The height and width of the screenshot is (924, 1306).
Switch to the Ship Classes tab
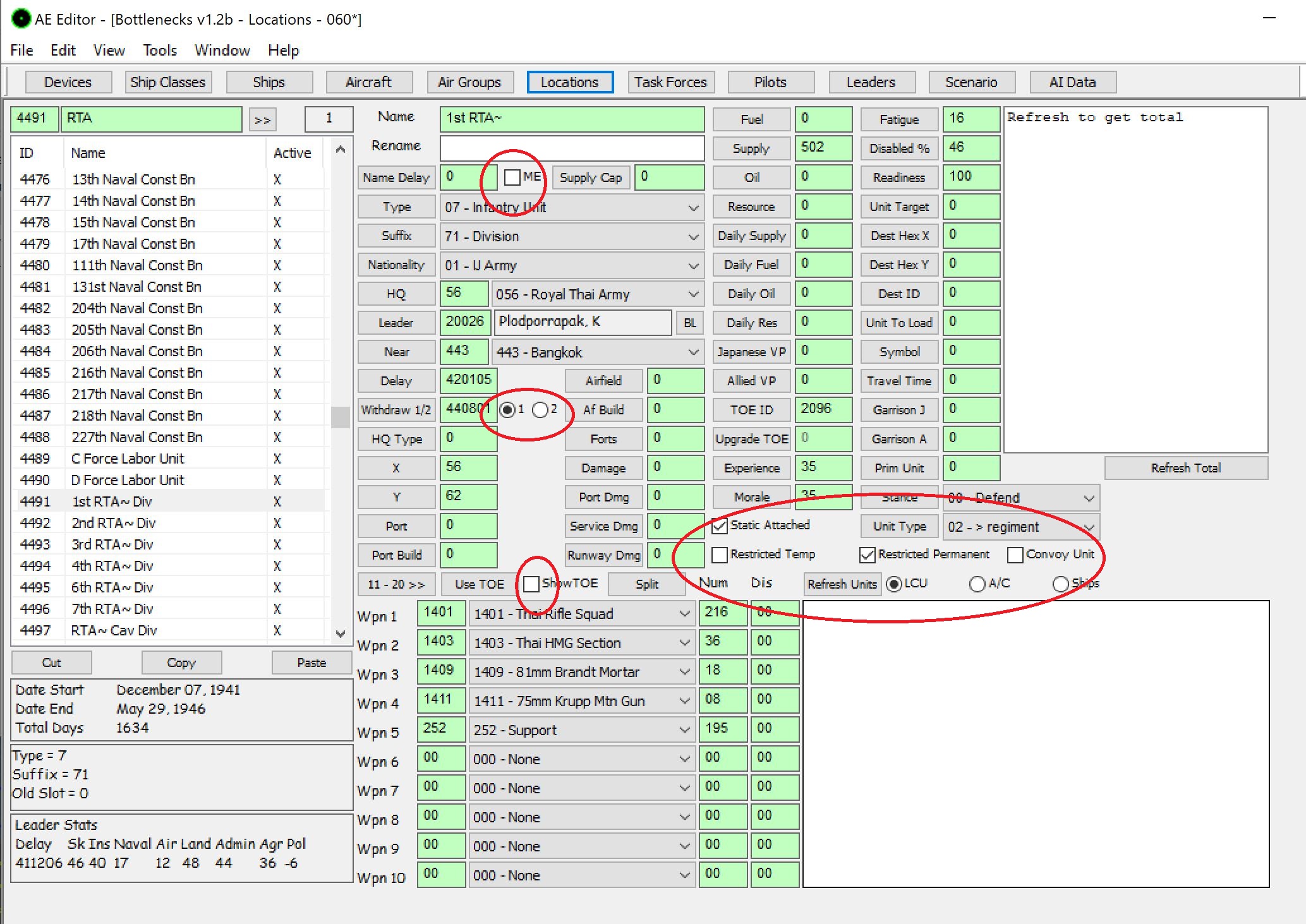[x=168, y=82]
